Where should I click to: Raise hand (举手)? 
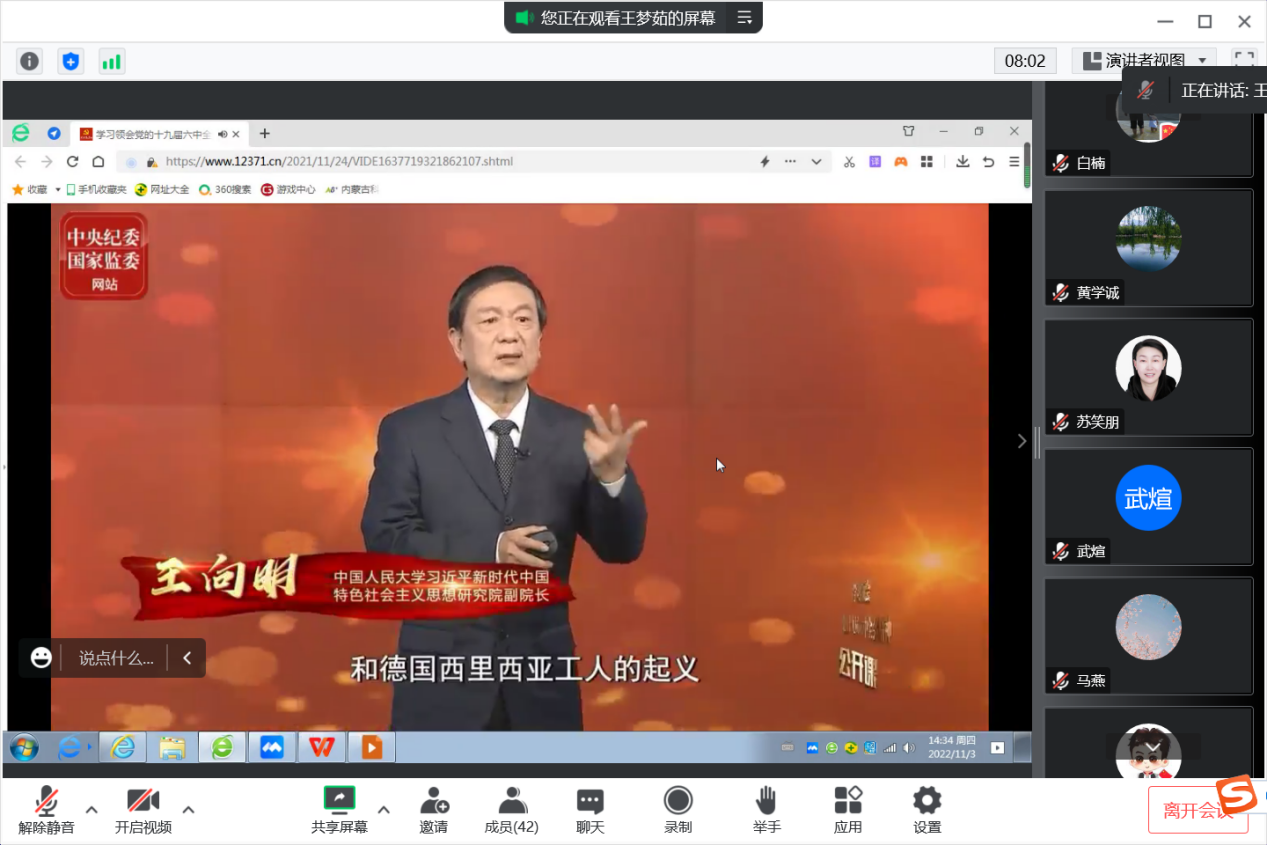pos(766,810)
